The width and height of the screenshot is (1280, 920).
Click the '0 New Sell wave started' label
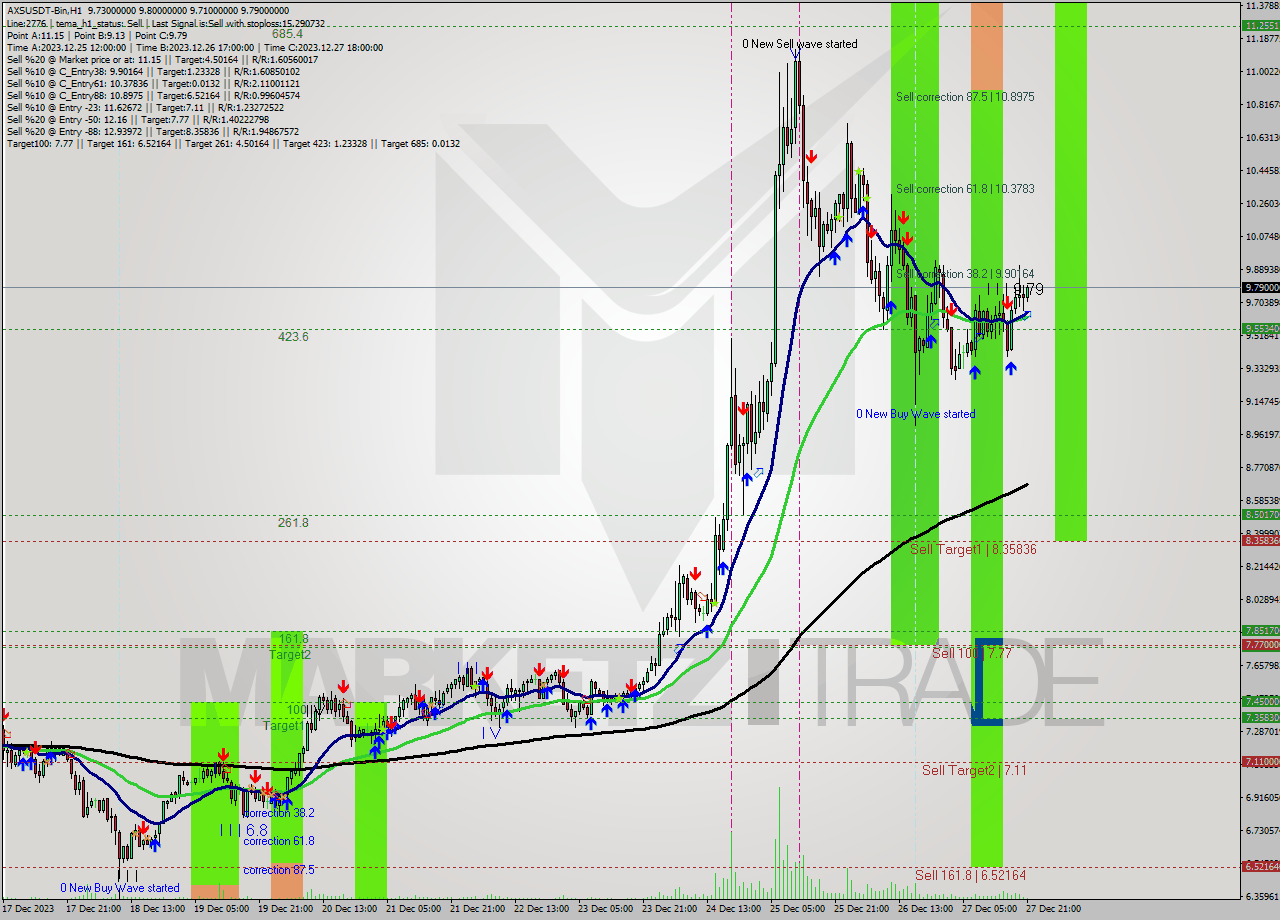point(799,44)
